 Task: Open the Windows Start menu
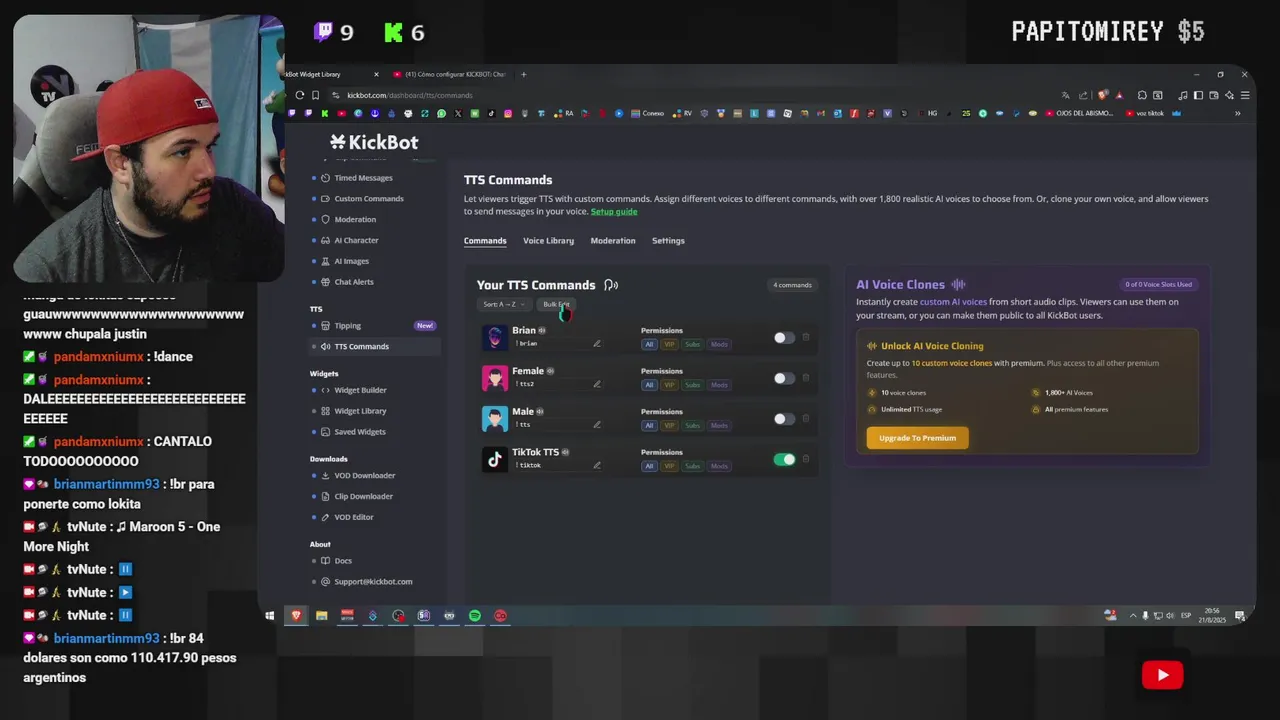270,616
